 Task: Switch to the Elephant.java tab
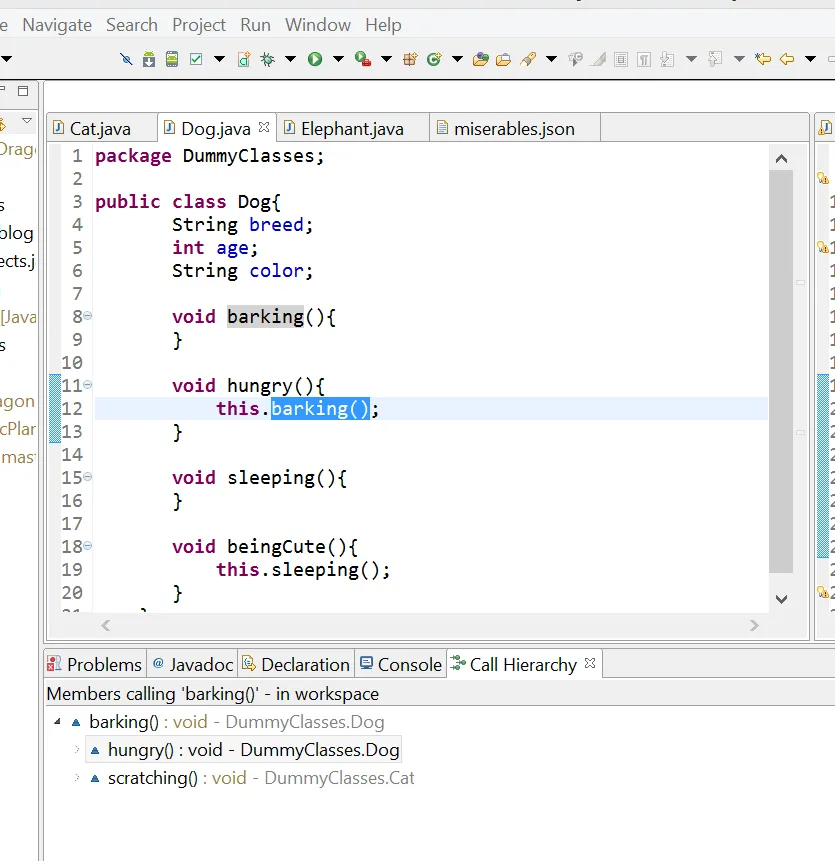(351, 129)
